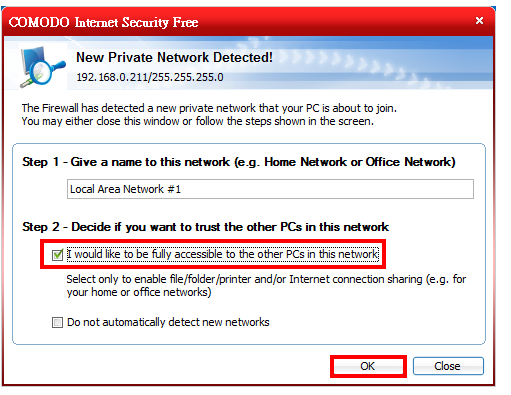511x395 pixels.
Task: Click the 'Step 1 - Give a name' heading
Action: (x=239, y=162)
